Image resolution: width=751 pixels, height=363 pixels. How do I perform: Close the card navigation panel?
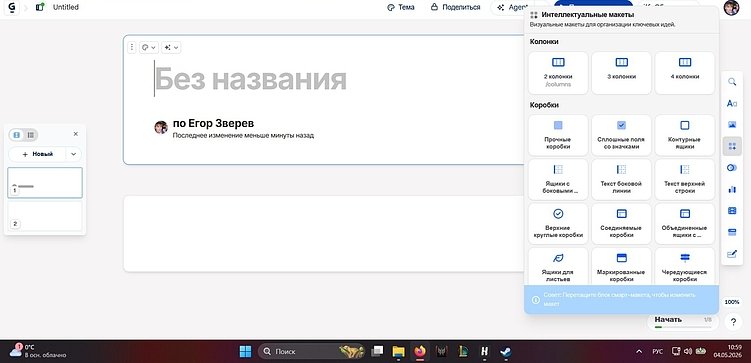point(76,134)
